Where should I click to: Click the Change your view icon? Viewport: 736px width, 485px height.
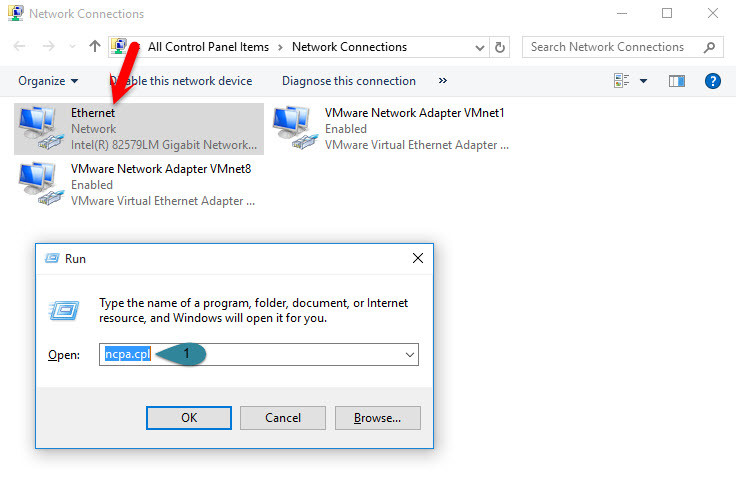[x=621, y=81]
